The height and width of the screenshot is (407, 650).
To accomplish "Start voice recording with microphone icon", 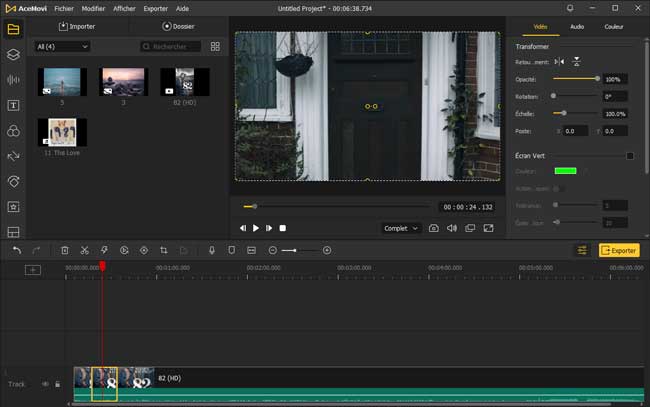I will coord(212,250).
